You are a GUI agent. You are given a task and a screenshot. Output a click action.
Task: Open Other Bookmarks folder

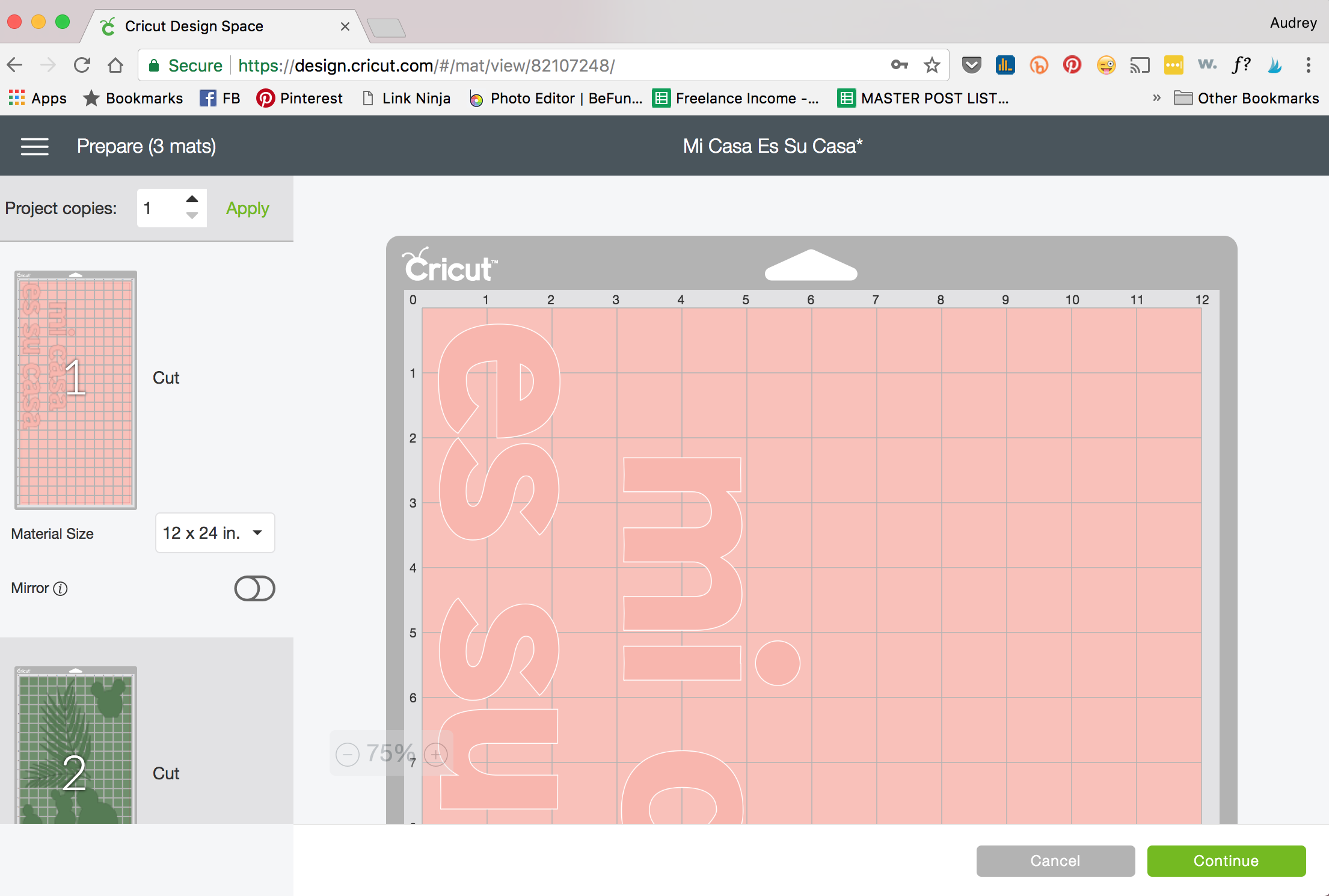(x=1247, y=98)
